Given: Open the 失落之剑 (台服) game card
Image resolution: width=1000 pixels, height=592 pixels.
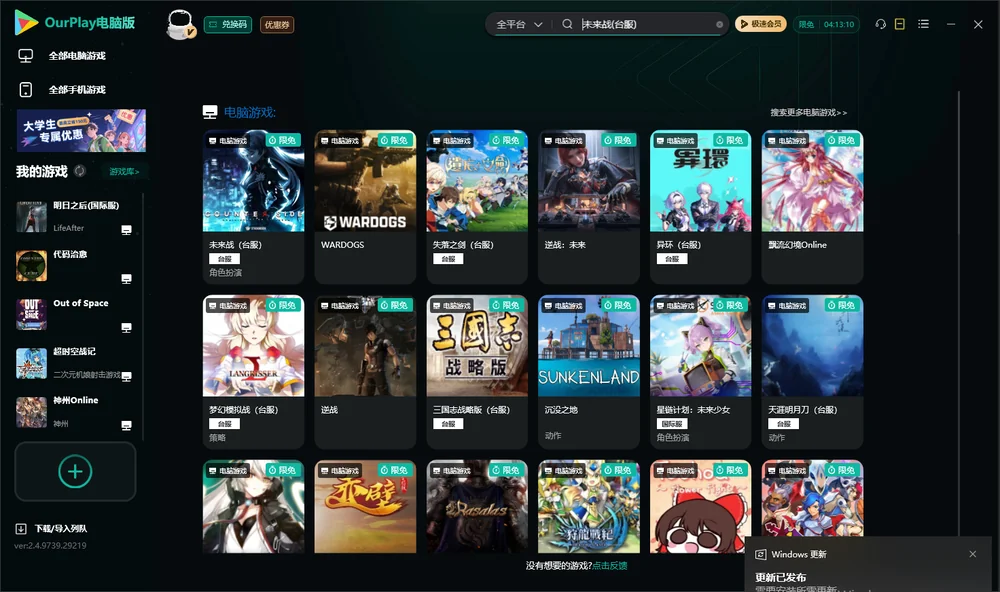Looking at the screenshot, I should pos(477,207).
